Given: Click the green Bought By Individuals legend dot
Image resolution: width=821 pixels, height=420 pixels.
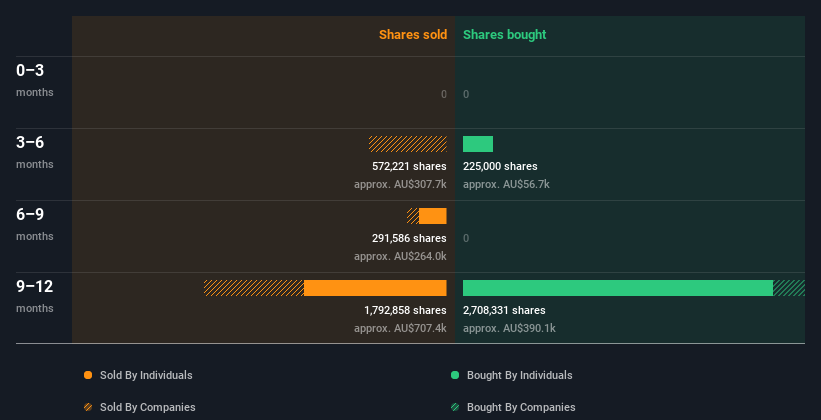Looking at the screenshot, I should [x=455, y=375].
